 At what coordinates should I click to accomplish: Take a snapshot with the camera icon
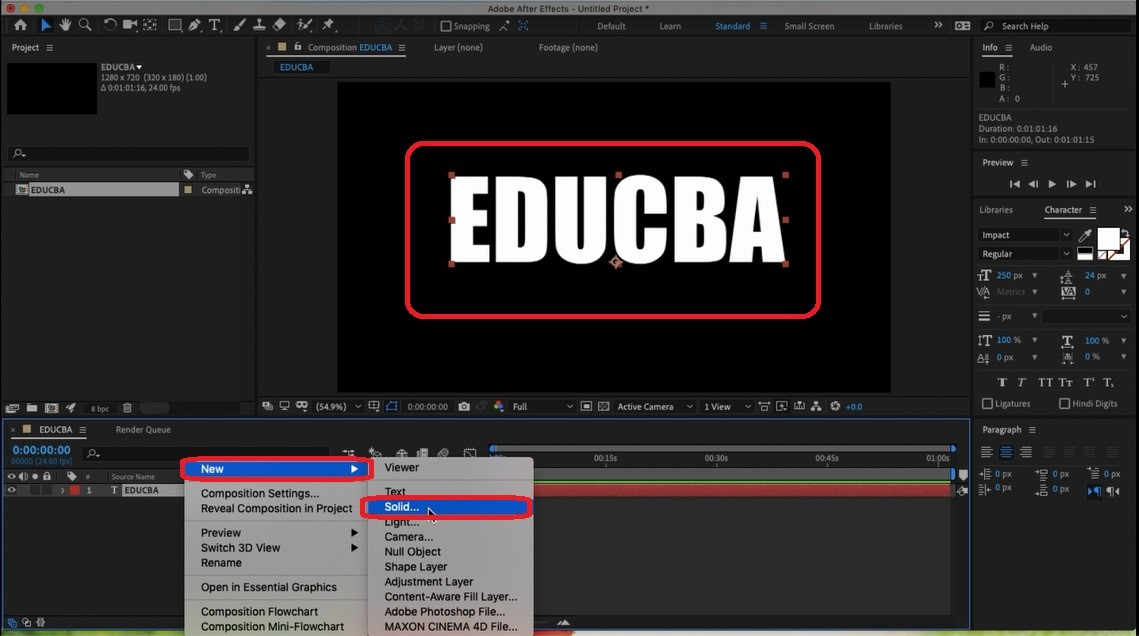coord(464,406)
